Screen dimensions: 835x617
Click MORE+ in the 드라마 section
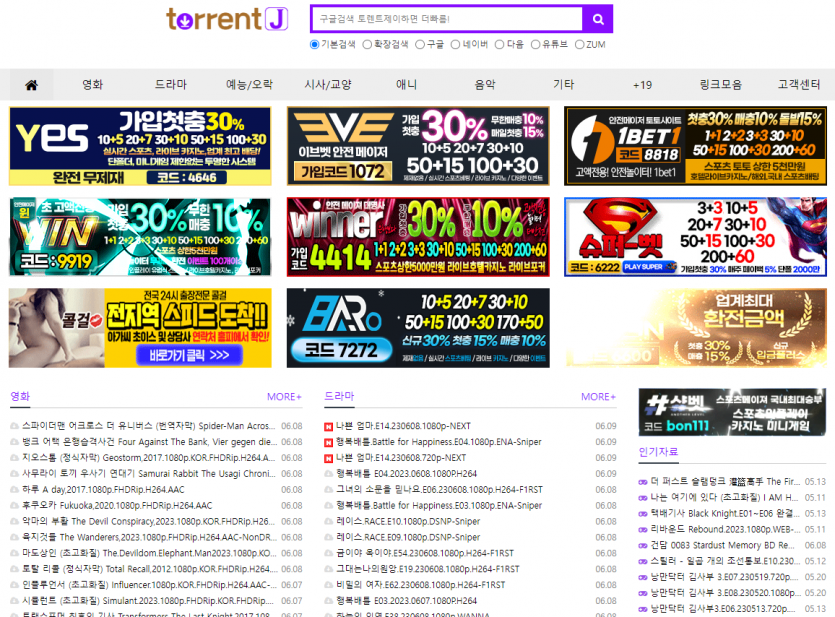click(599, 397)
